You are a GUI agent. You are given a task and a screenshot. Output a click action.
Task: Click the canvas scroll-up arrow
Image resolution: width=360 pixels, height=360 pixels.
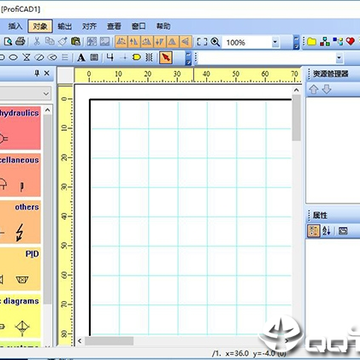click(x=296, y=90)
